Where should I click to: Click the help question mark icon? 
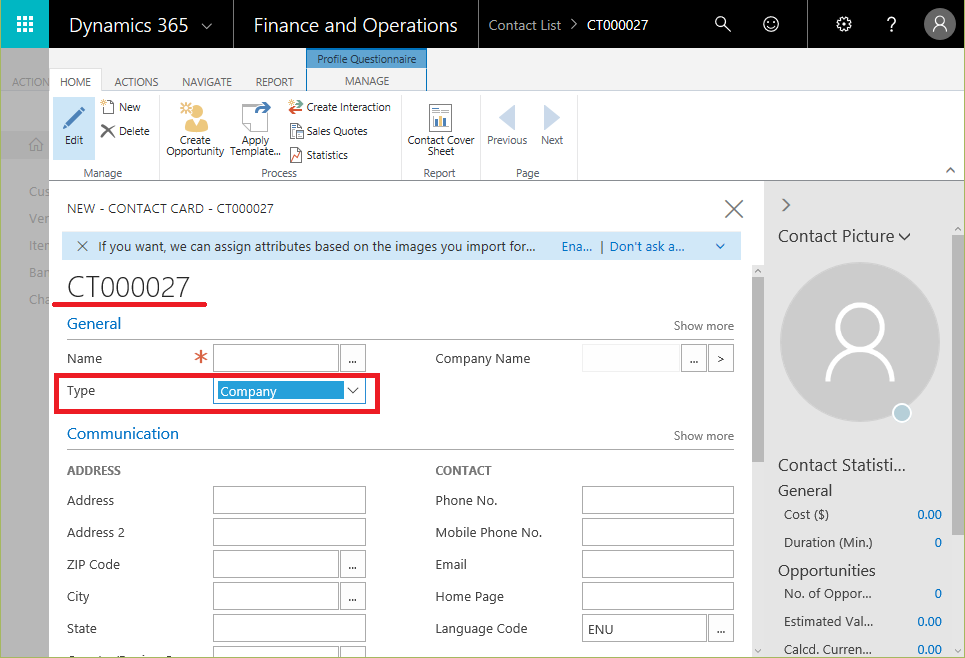point(891,24)
